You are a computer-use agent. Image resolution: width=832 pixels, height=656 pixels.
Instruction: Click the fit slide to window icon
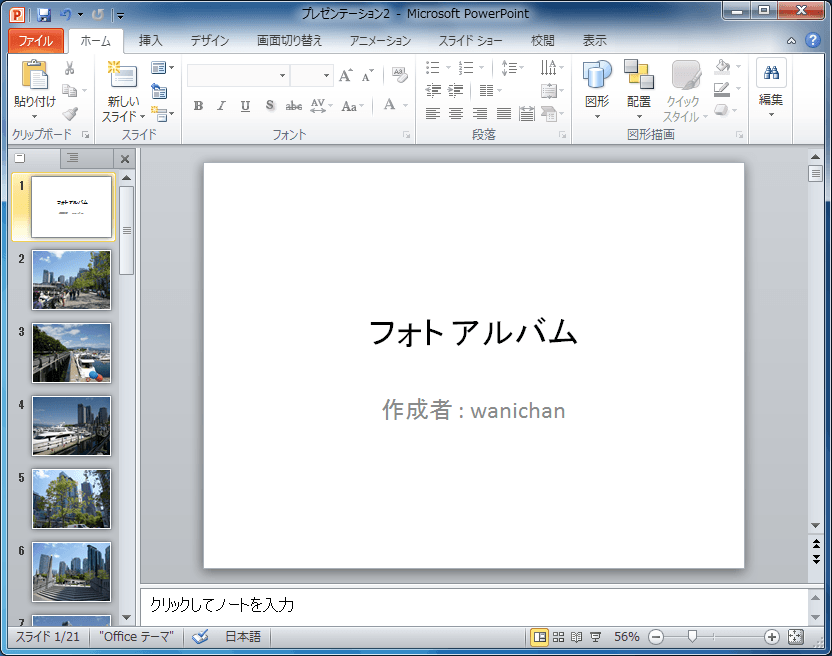[796, 636]
